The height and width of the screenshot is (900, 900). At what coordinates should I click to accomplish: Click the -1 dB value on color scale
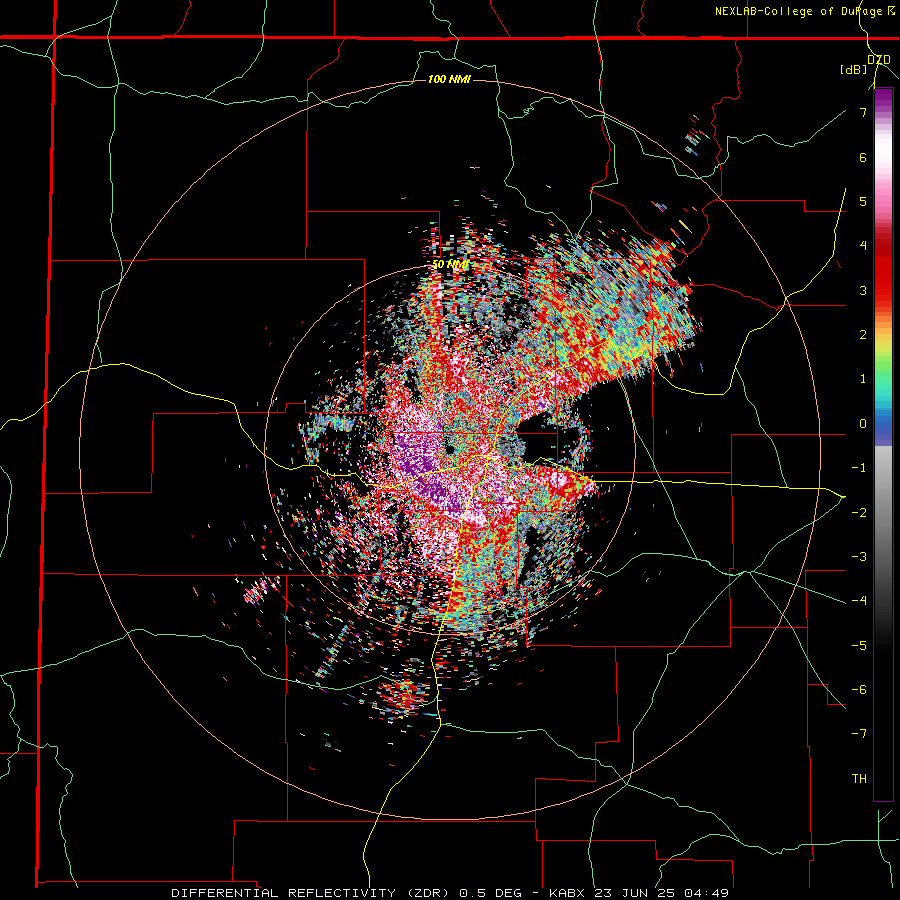(859, 468)
